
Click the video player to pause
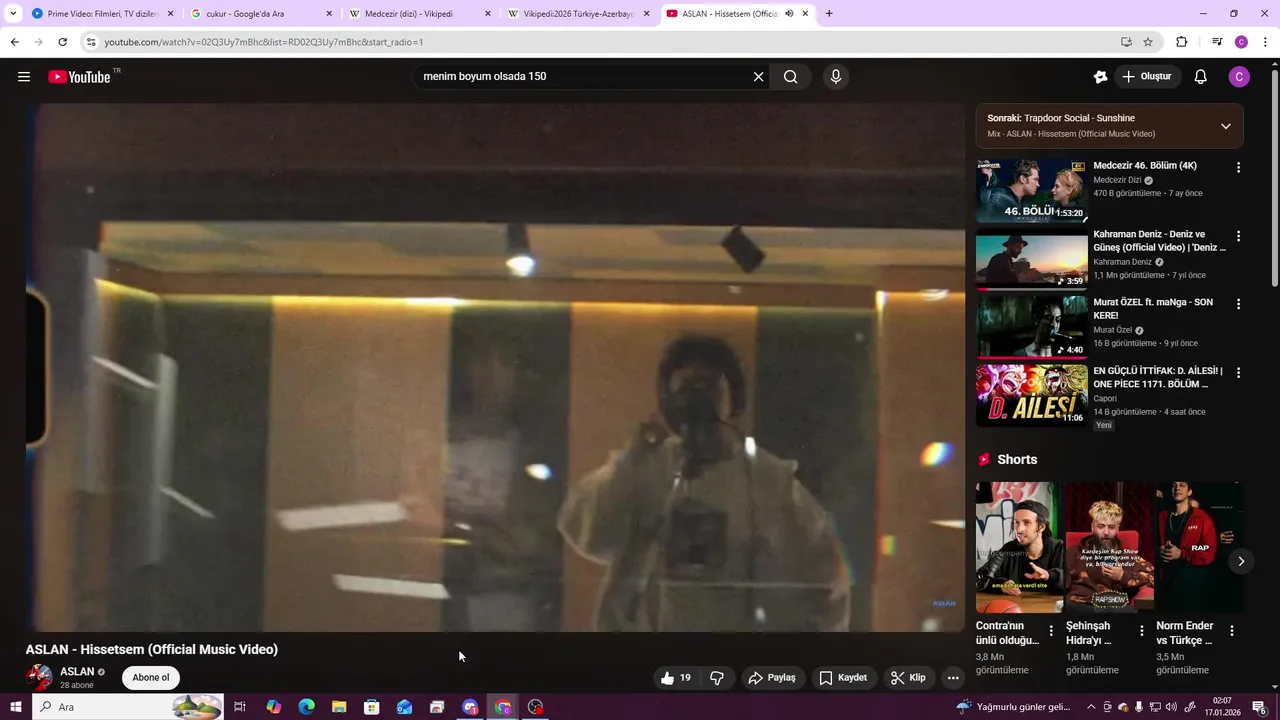tap(495, 367)
